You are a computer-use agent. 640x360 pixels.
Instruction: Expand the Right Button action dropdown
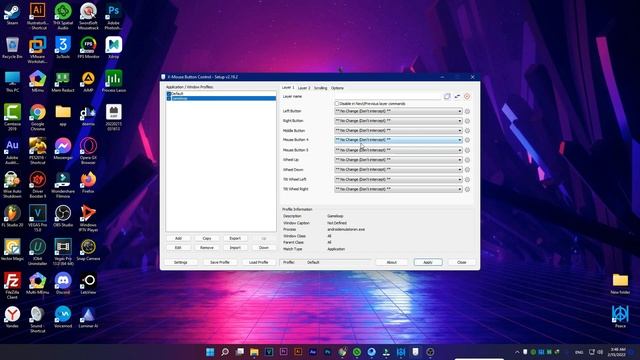(x=460, y=121)
